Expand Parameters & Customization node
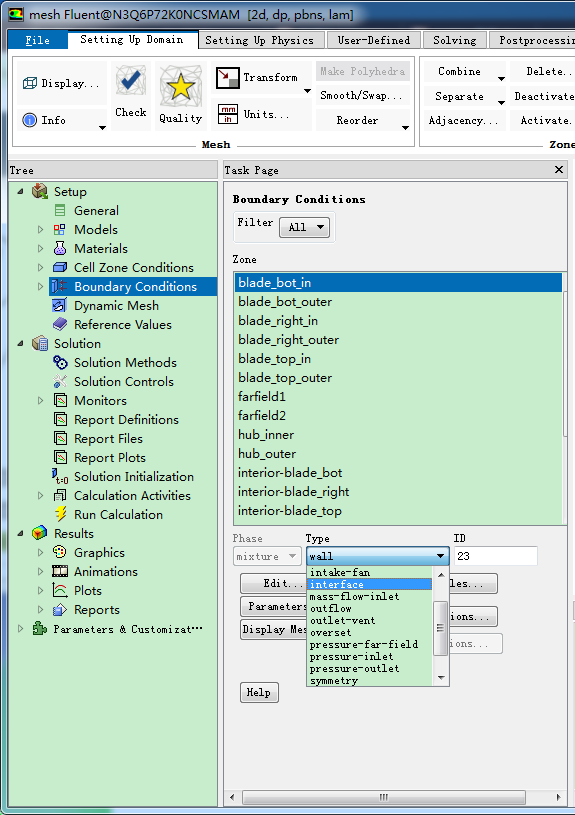The height and width of the screenshot is (815, 575). click(x=20, y=629)
